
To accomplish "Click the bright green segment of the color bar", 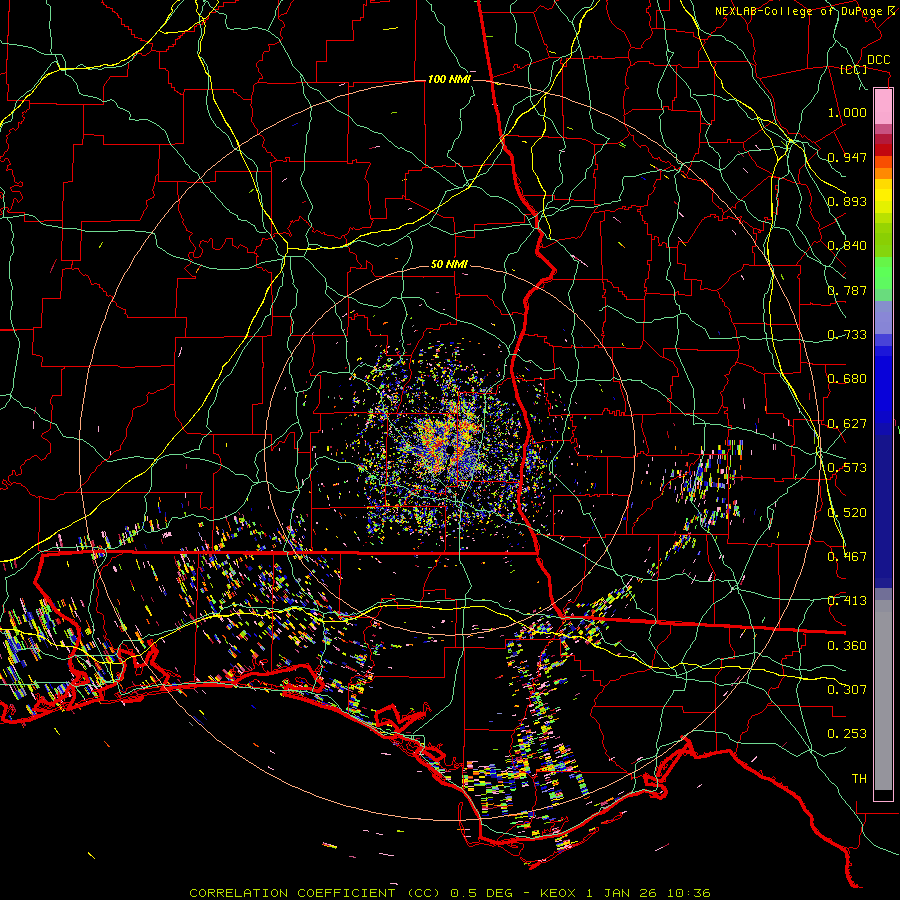I will [883, 273].
